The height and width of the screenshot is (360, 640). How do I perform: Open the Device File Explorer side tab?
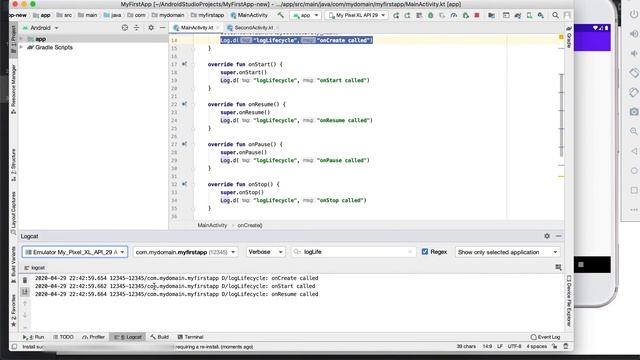tap(569, 301)
